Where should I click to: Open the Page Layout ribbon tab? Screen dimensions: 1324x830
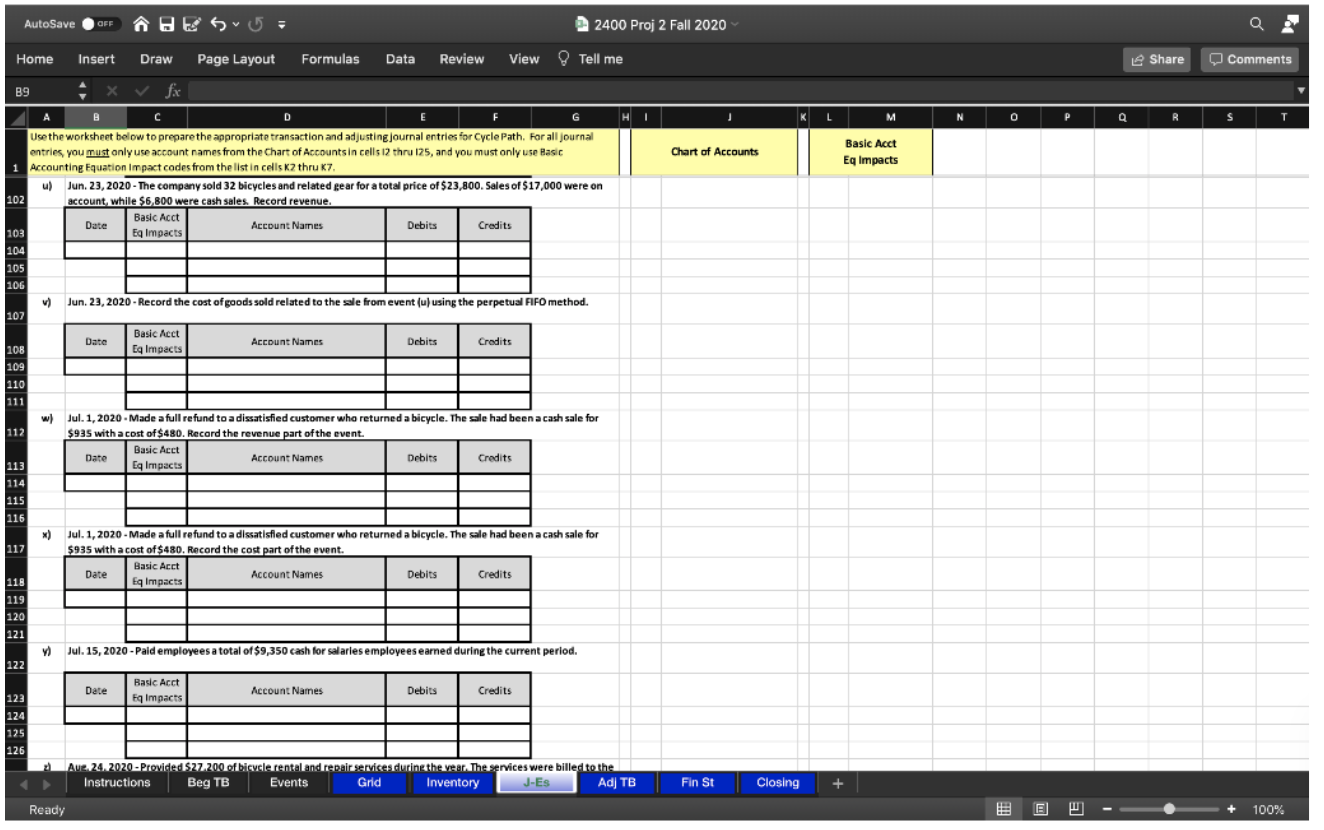point(236,59)
